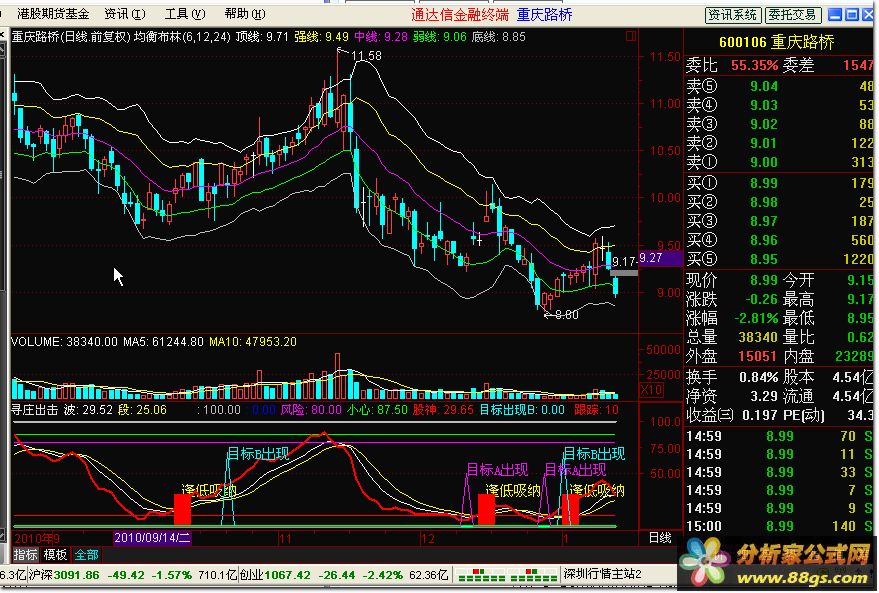Click the 卖③ price 9.02
This screenshot has width=879, height=593.
(764, 124)
